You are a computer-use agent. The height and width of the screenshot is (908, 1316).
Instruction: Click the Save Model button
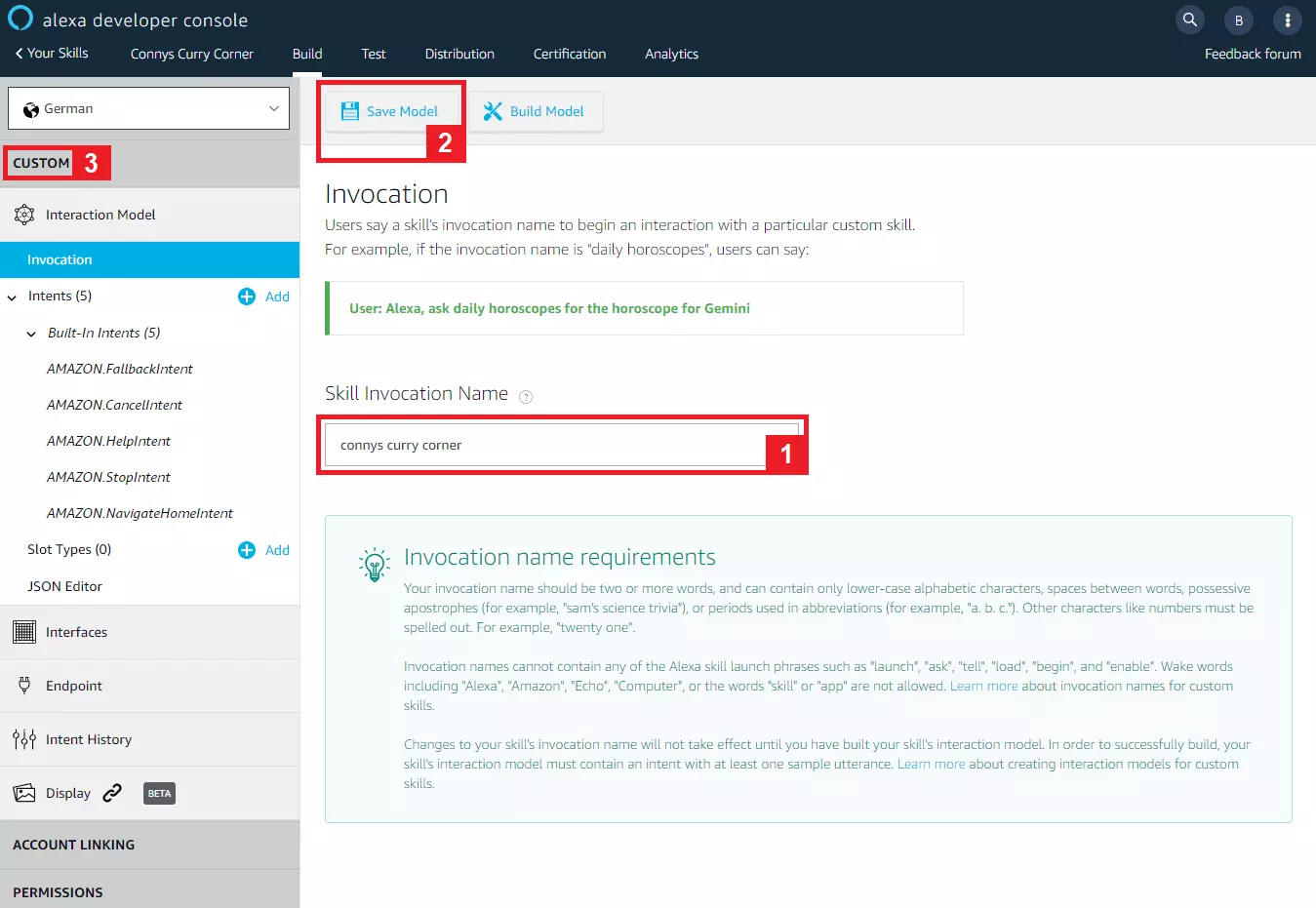pos(389,111)
